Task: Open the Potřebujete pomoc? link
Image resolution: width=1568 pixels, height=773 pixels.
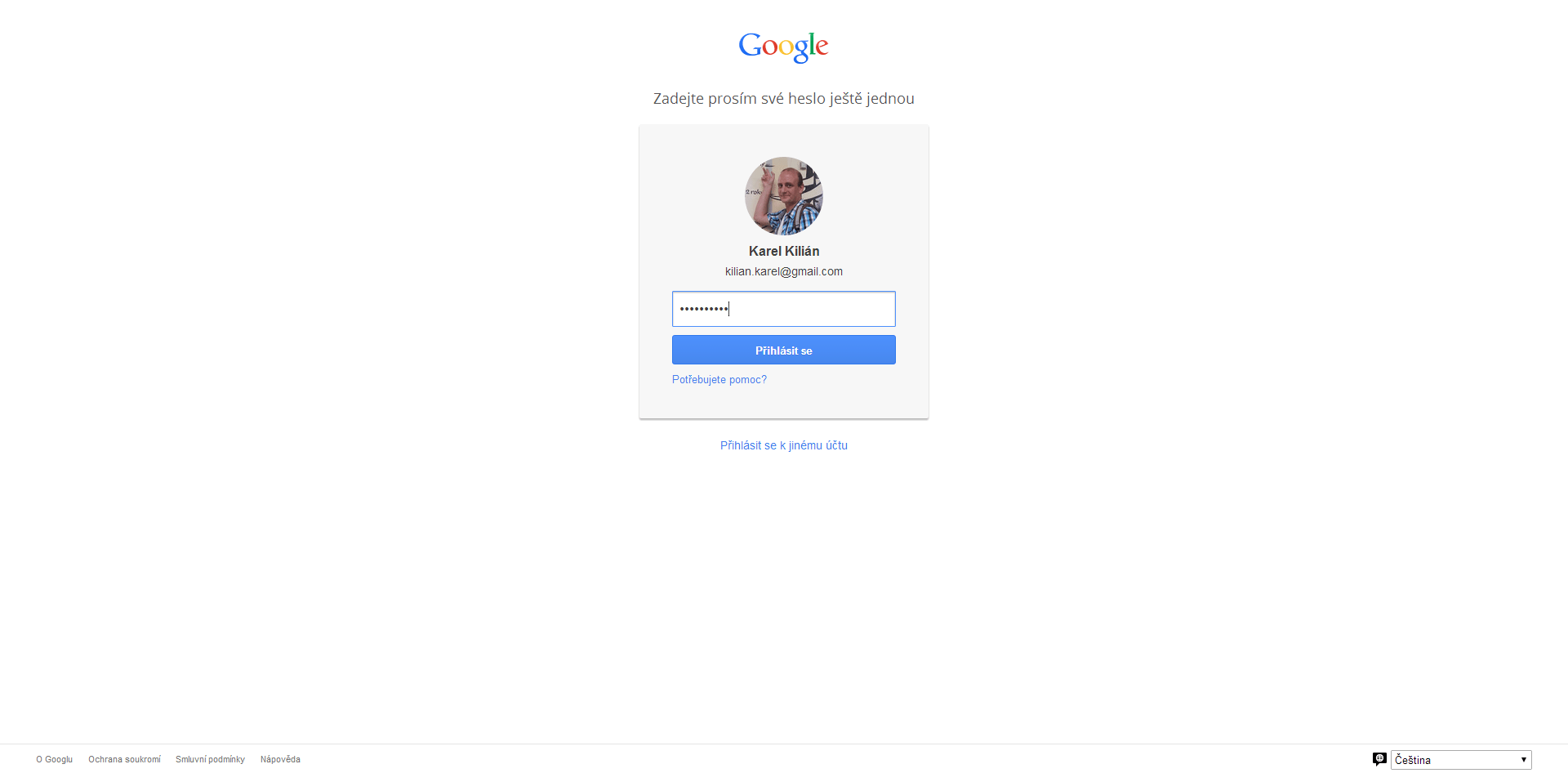Action: point(719,380)
